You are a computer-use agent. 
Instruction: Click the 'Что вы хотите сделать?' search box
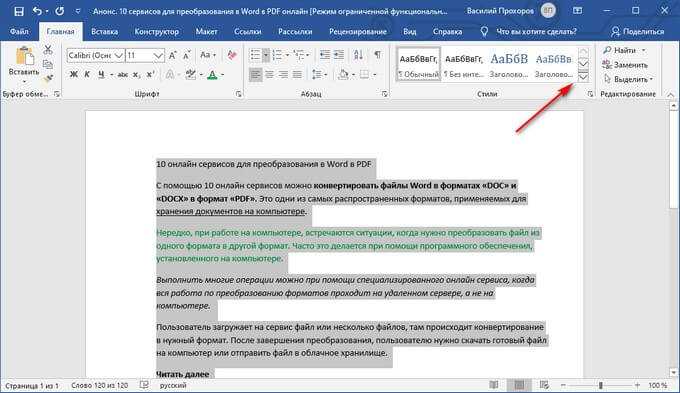click(536, 32)
